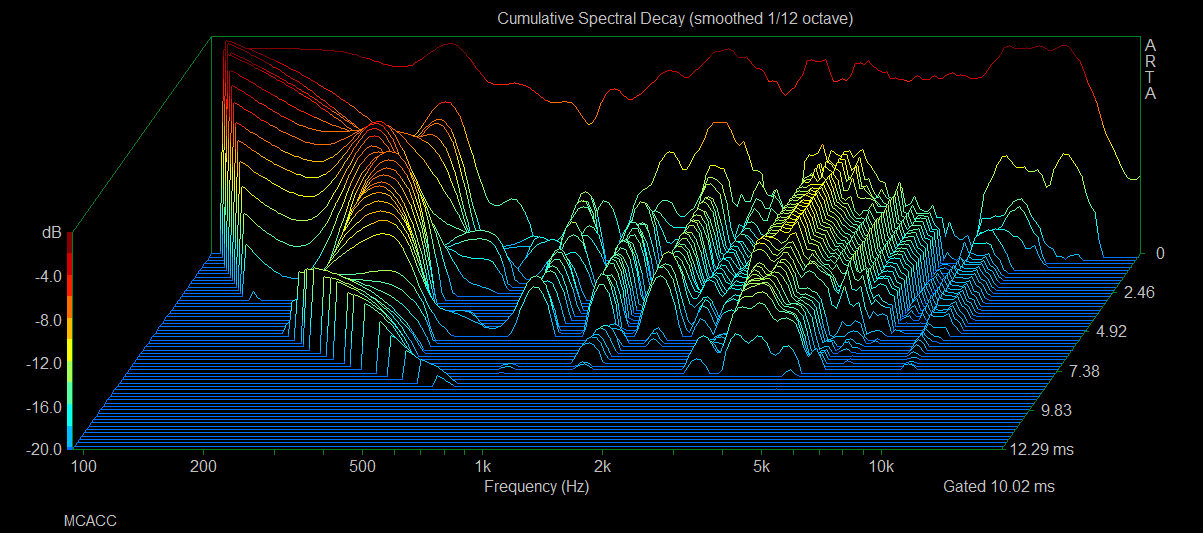Click the '12.29 ms' time axis label
The width and height of the screenshot is (1203, 533).
tap(1044, 450)
